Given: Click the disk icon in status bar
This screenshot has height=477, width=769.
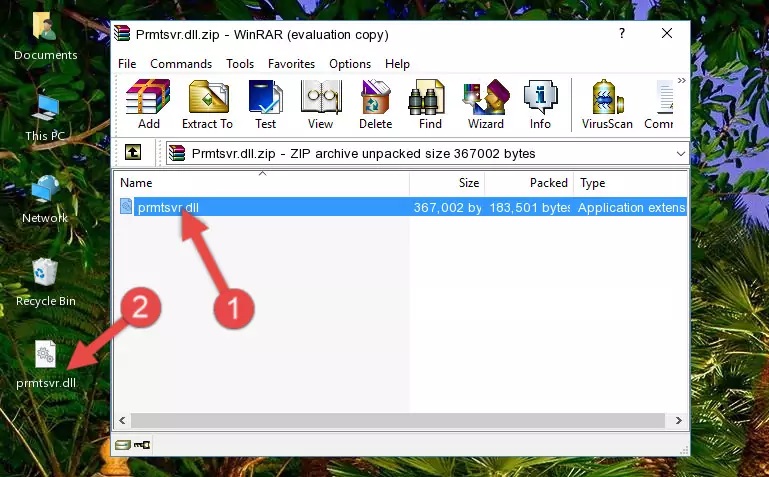Looking at the screenshot, I should point(123,445).
